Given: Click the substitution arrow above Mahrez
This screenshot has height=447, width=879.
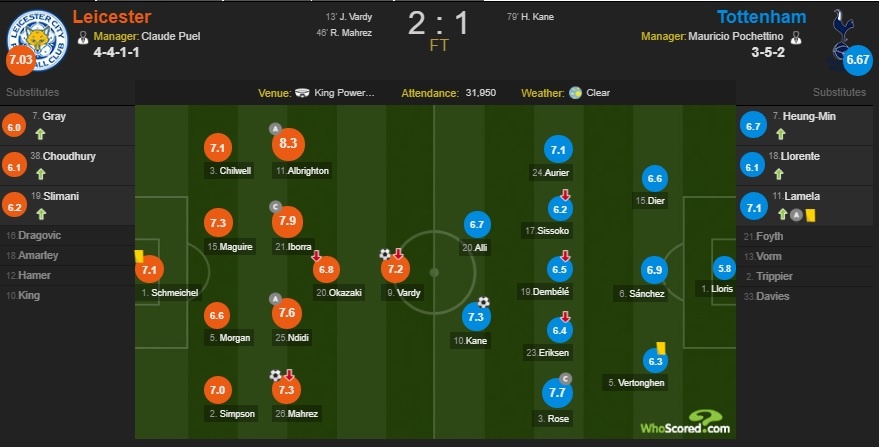Looking at the screenshot, I should (x=290, y=375).
